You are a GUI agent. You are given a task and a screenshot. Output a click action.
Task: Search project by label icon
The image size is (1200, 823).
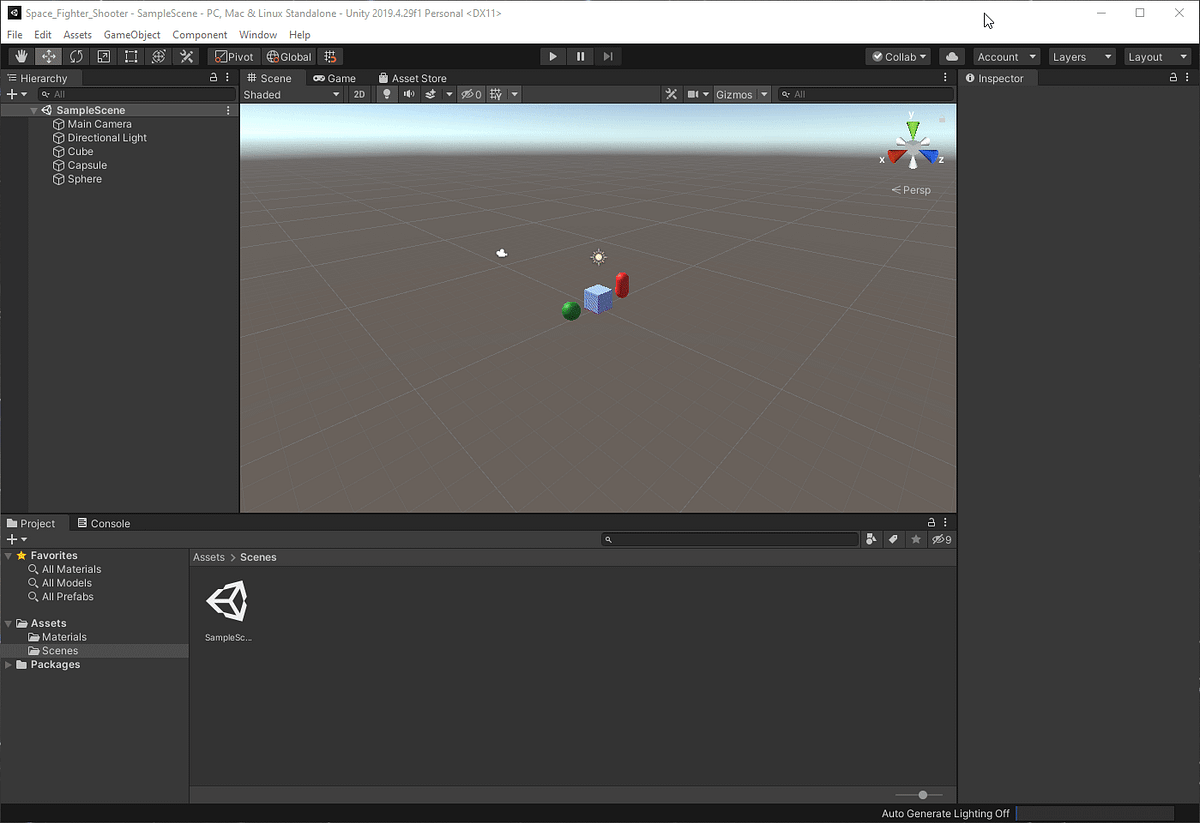tap(894, 539)
